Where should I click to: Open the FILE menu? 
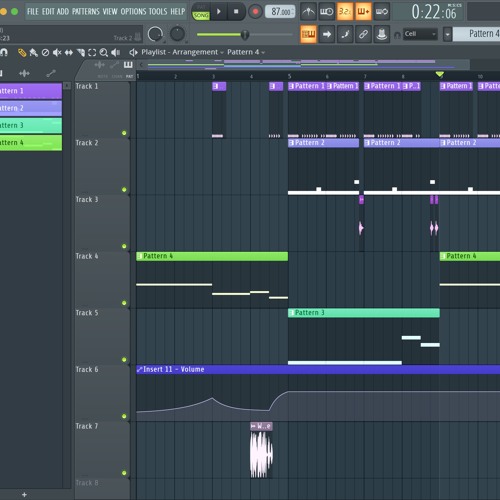click(x=33, y=12)
